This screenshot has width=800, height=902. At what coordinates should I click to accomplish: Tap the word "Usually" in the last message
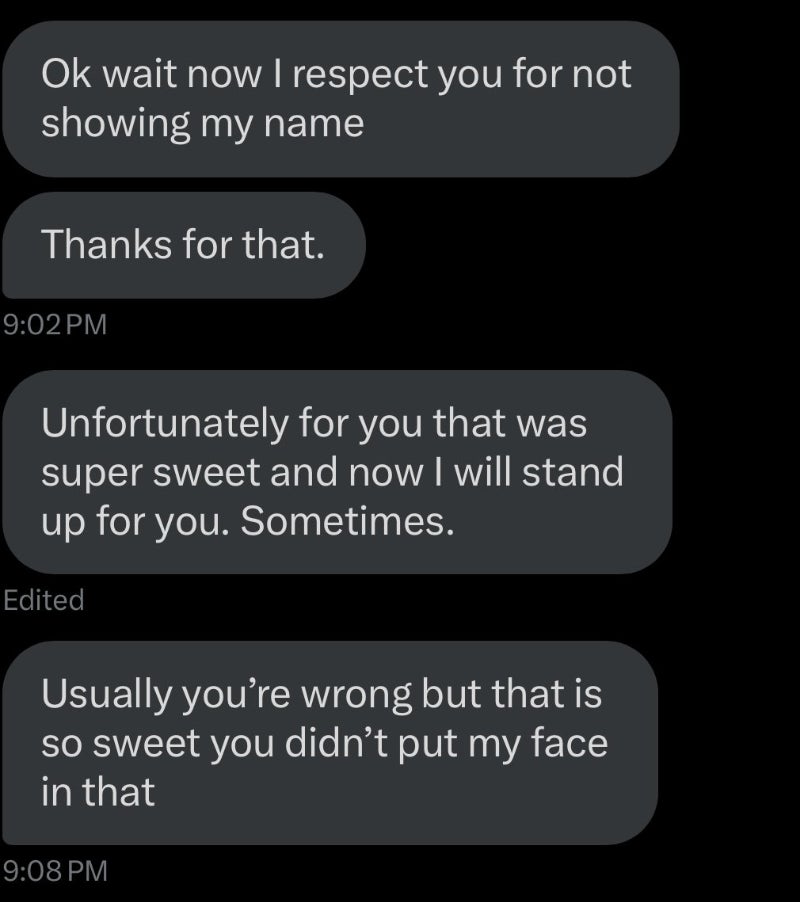coord(108,695)
